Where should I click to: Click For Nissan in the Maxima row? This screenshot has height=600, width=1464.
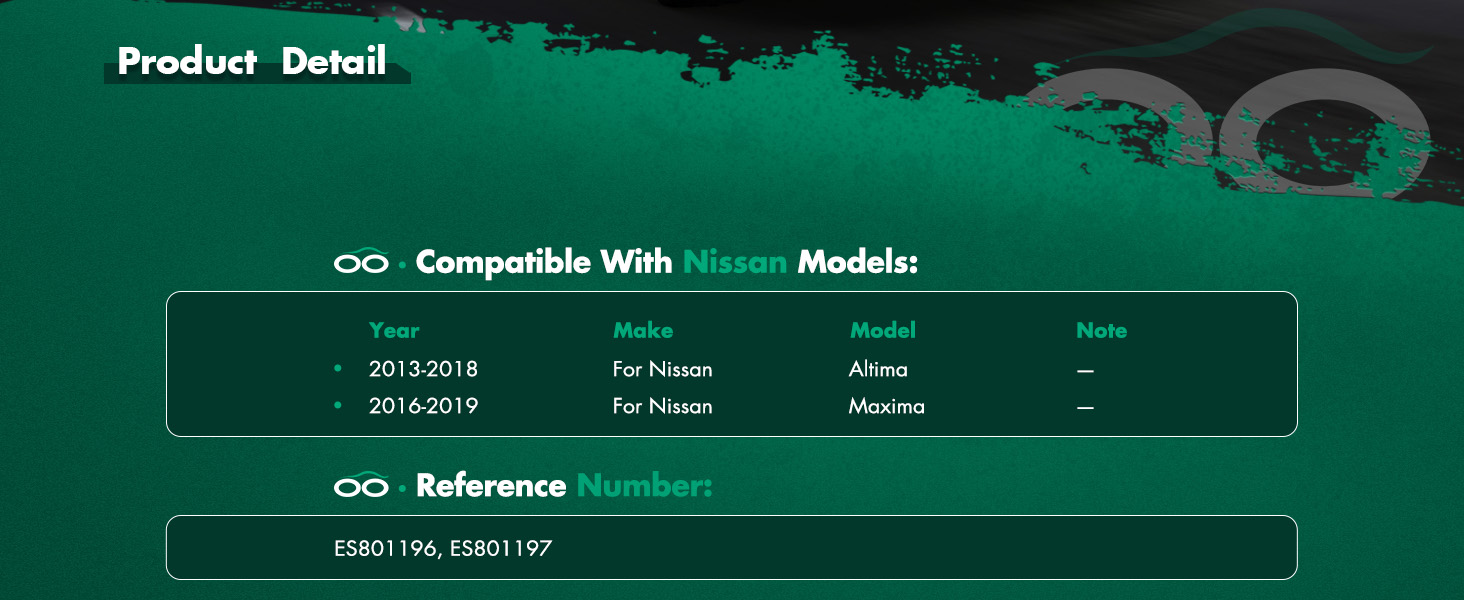[x=663, y=406]
